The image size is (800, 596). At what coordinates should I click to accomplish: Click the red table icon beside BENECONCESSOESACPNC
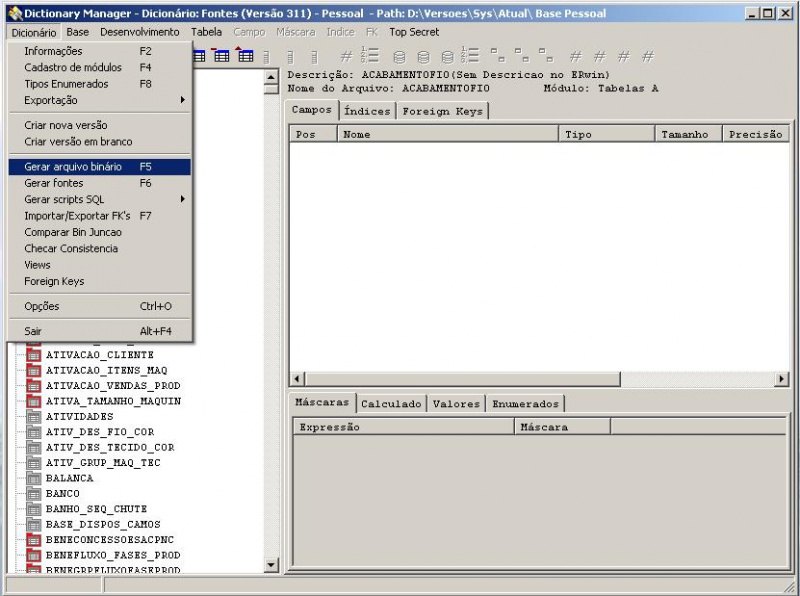click(x=33, y=540)
